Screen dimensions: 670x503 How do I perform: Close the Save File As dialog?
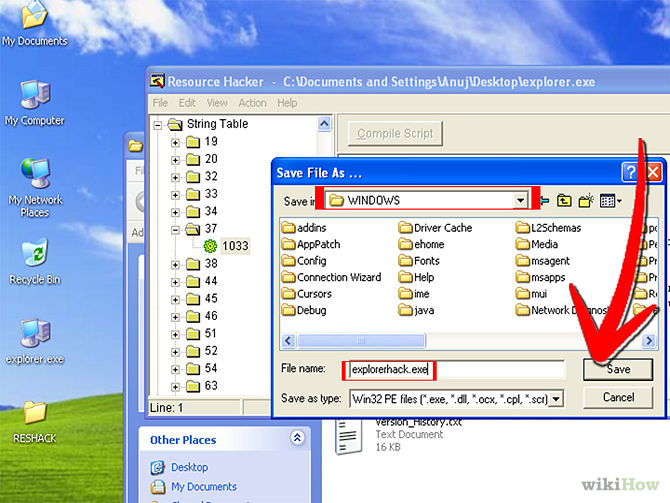(652, 173)
